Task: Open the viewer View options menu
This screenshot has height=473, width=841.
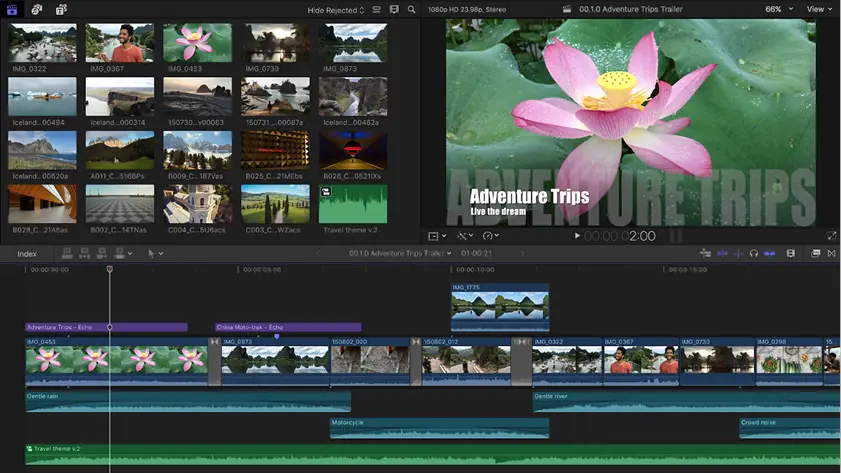Action: pyautogui.click(x=819, y=9)
